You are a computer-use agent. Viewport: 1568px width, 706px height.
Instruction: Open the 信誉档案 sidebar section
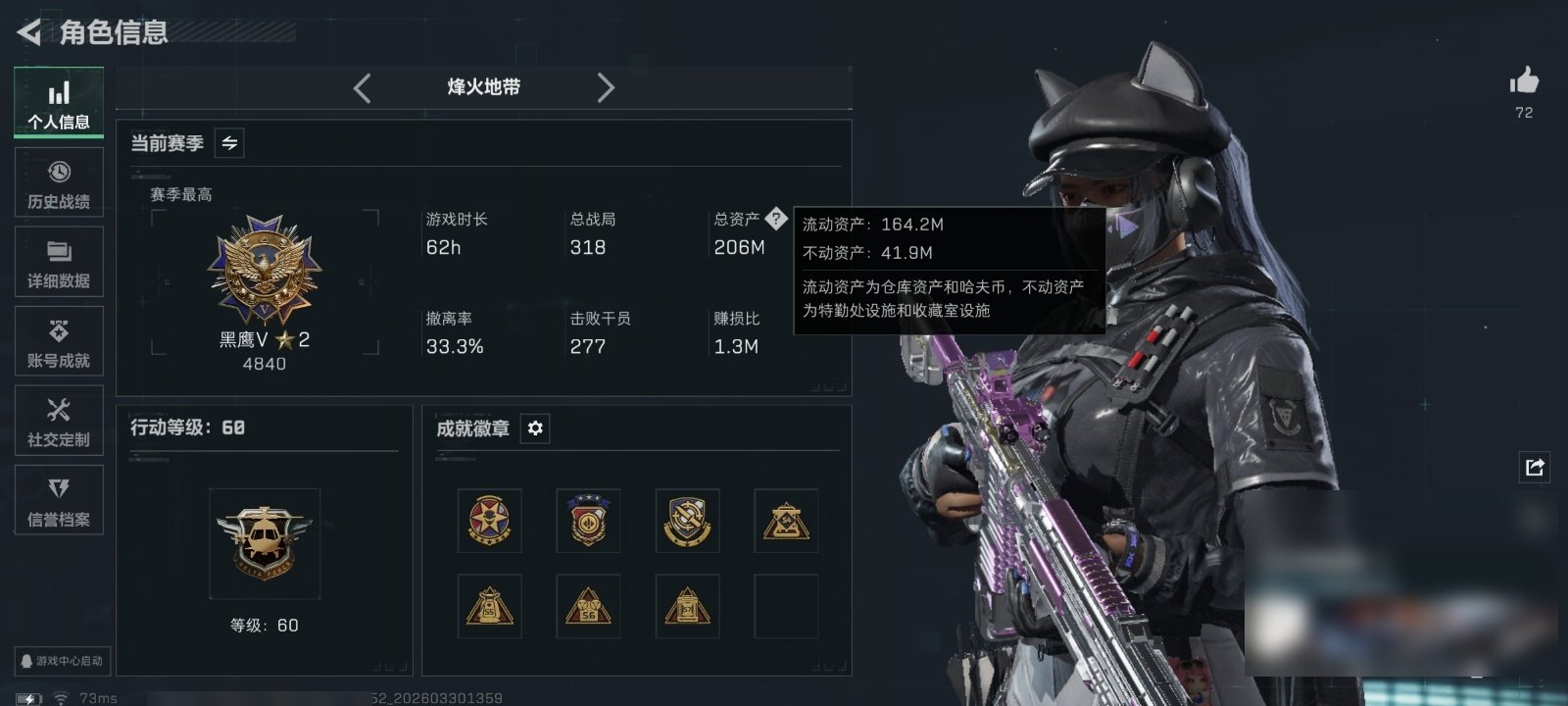(x=59, y=500)
